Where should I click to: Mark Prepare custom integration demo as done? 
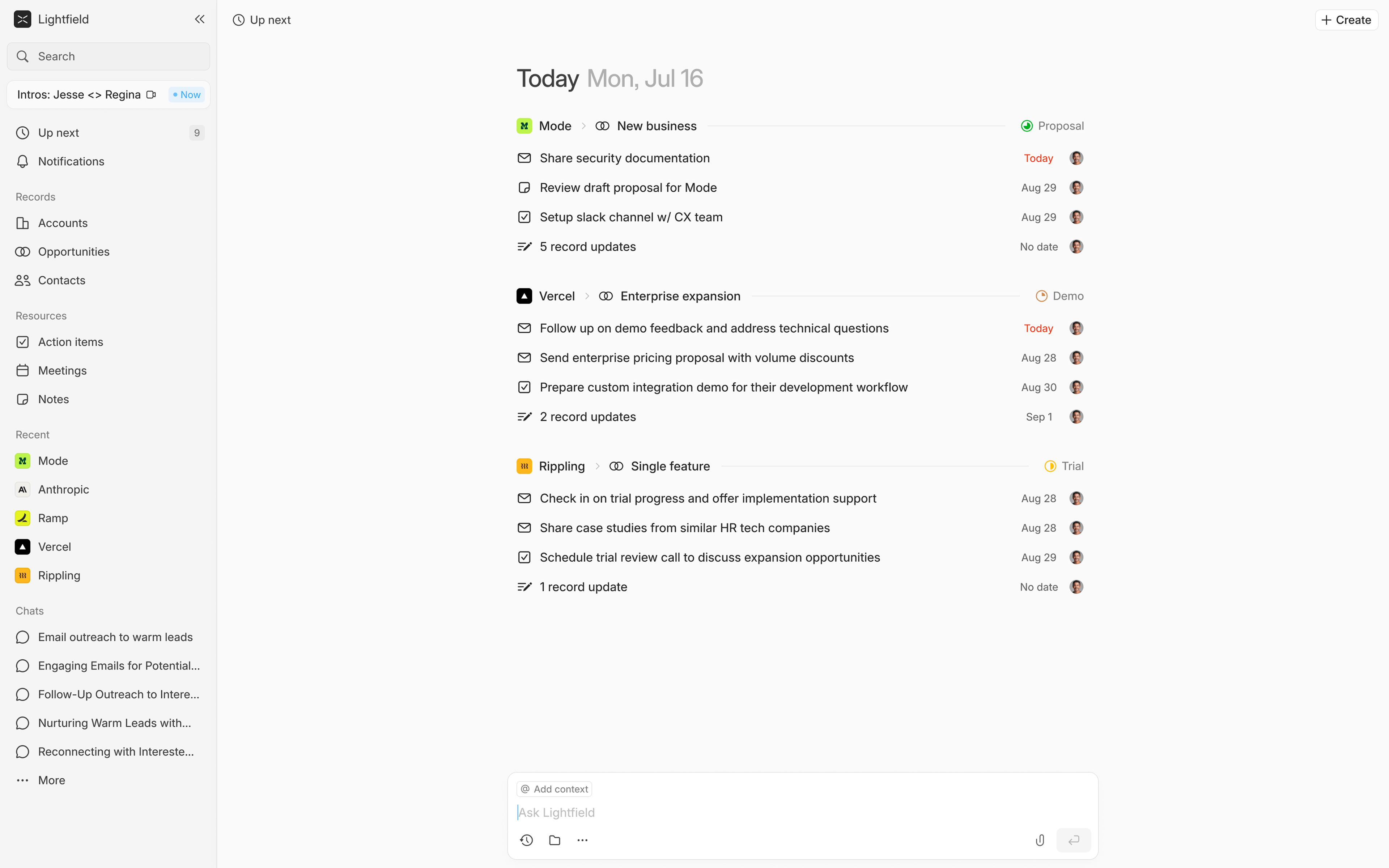click(x=524, y=387)
